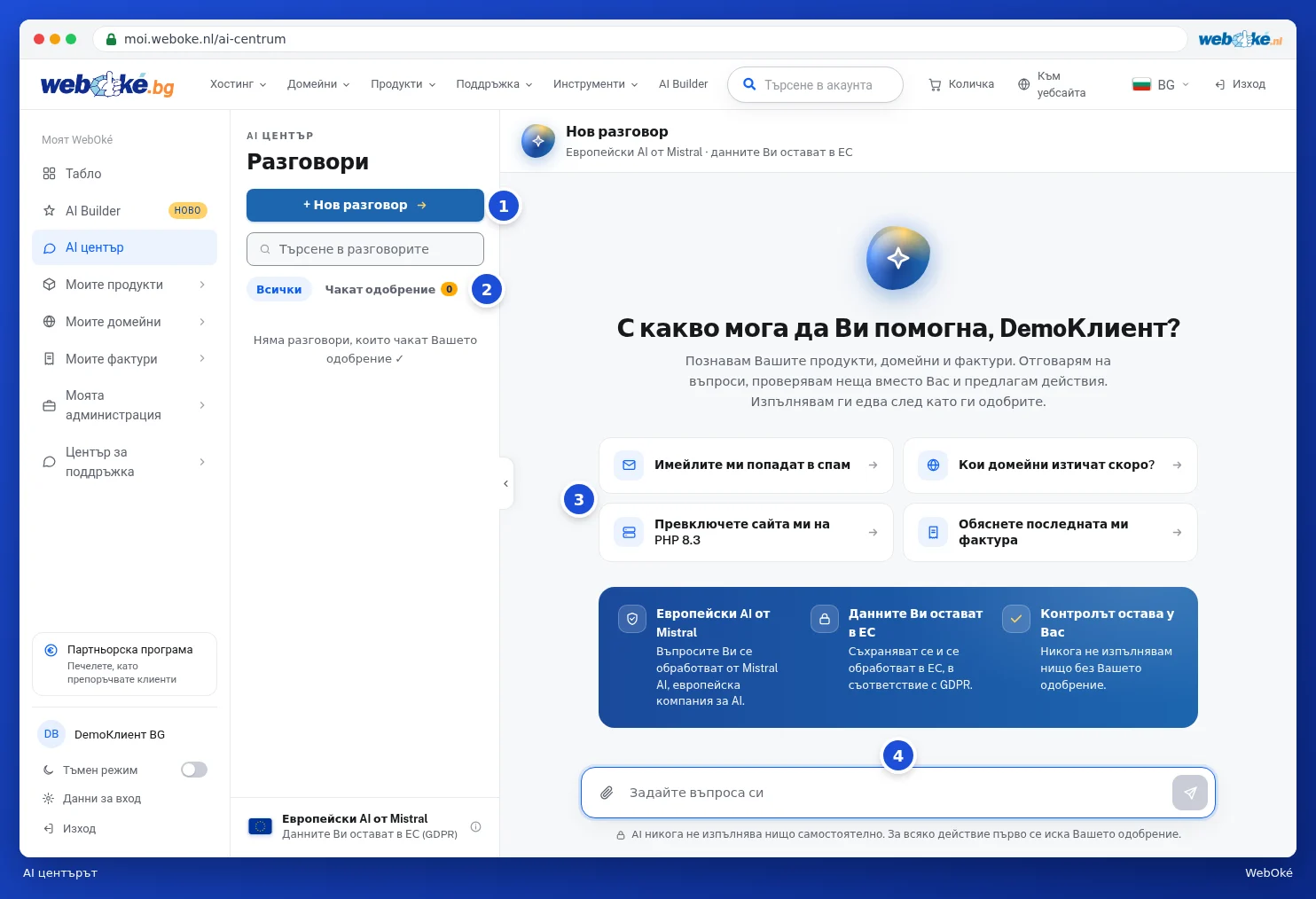
Task: Click the server icon on PHP 8.3 suggestion
Action: tap(629, 532)
